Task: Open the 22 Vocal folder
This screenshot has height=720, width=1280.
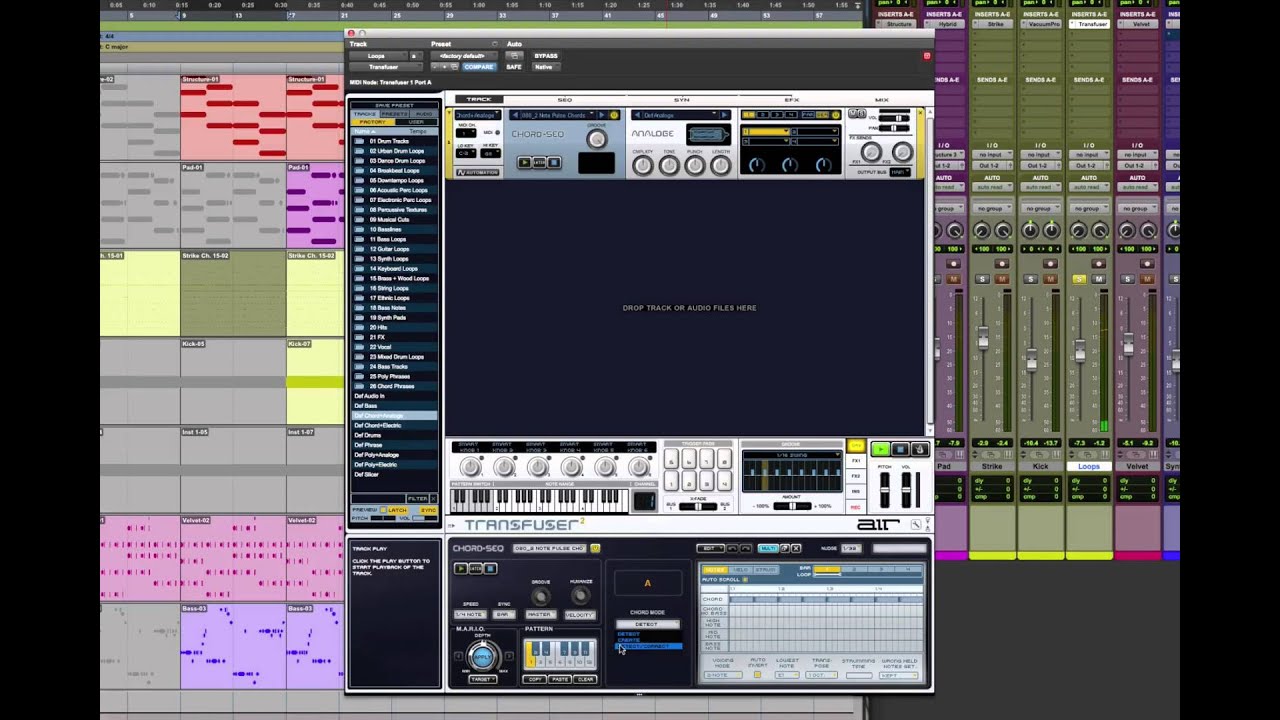Action: 395,347
